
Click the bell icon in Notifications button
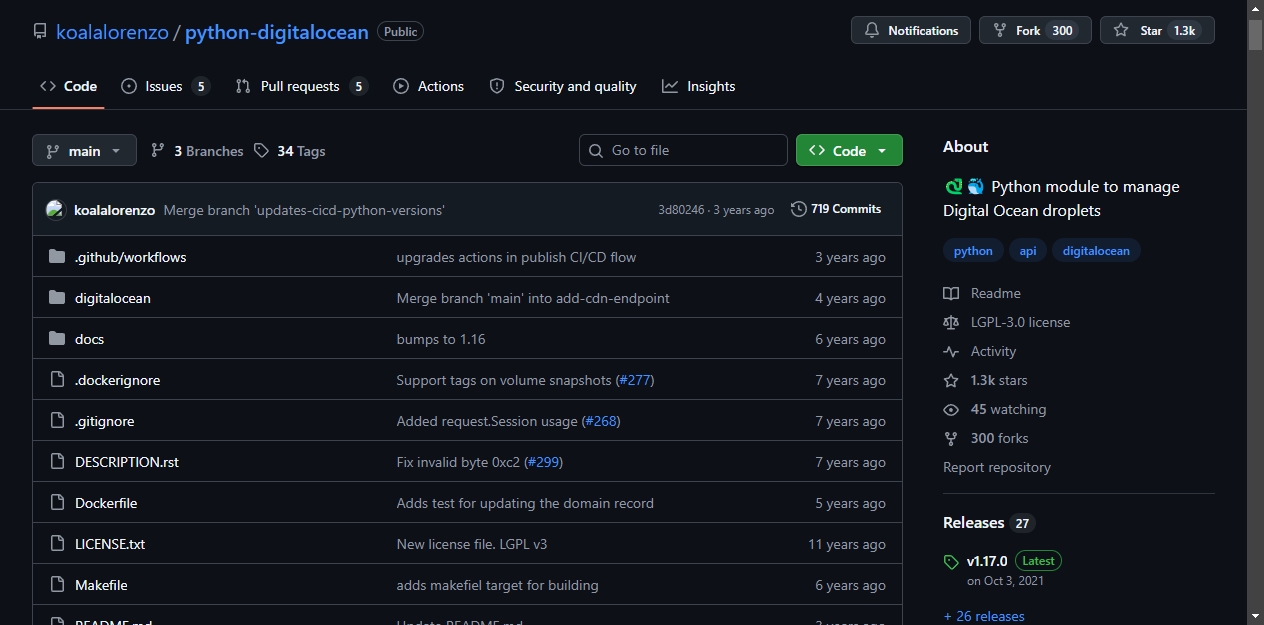pos(872,31)
